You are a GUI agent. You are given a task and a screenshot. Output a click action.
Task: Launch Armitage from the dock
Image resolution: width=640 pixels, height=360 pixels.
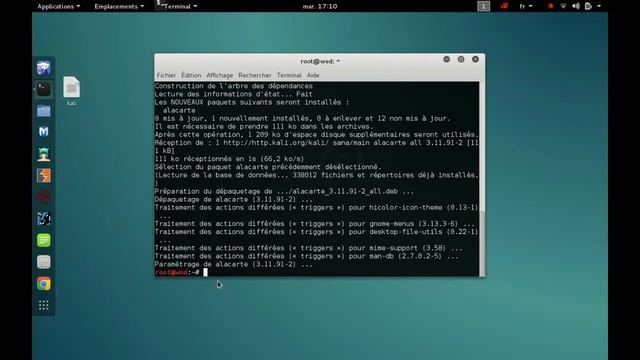pos(44,154)
